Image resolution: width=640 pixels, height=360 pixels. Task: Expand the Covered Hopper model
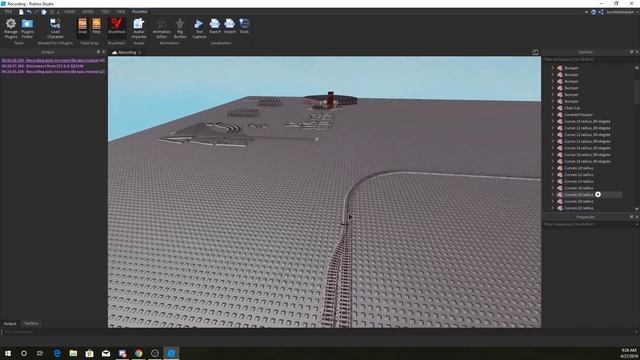tap(553, 115)
